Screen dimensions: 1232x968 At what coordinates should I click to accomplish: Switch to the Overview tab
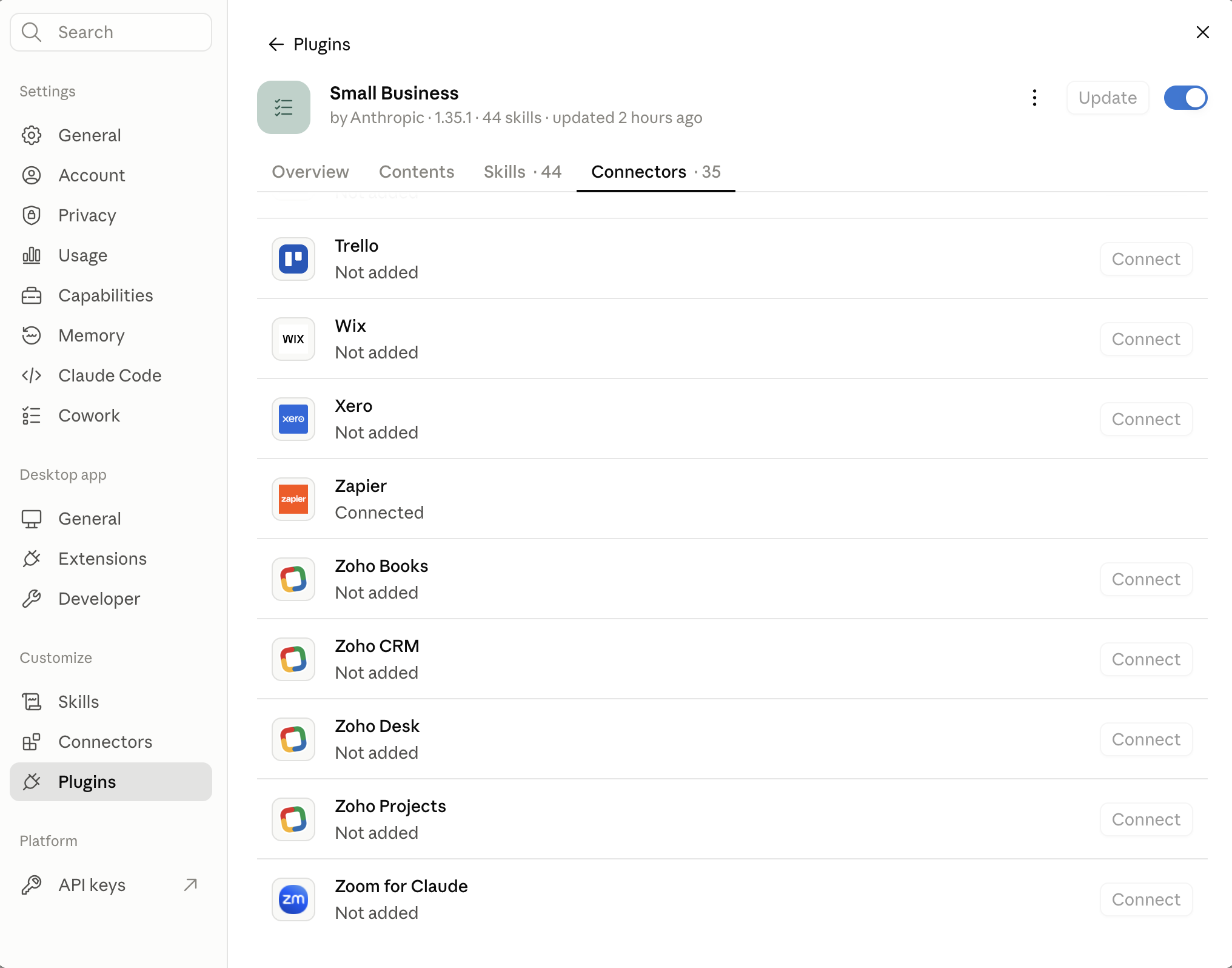[310, 172]
